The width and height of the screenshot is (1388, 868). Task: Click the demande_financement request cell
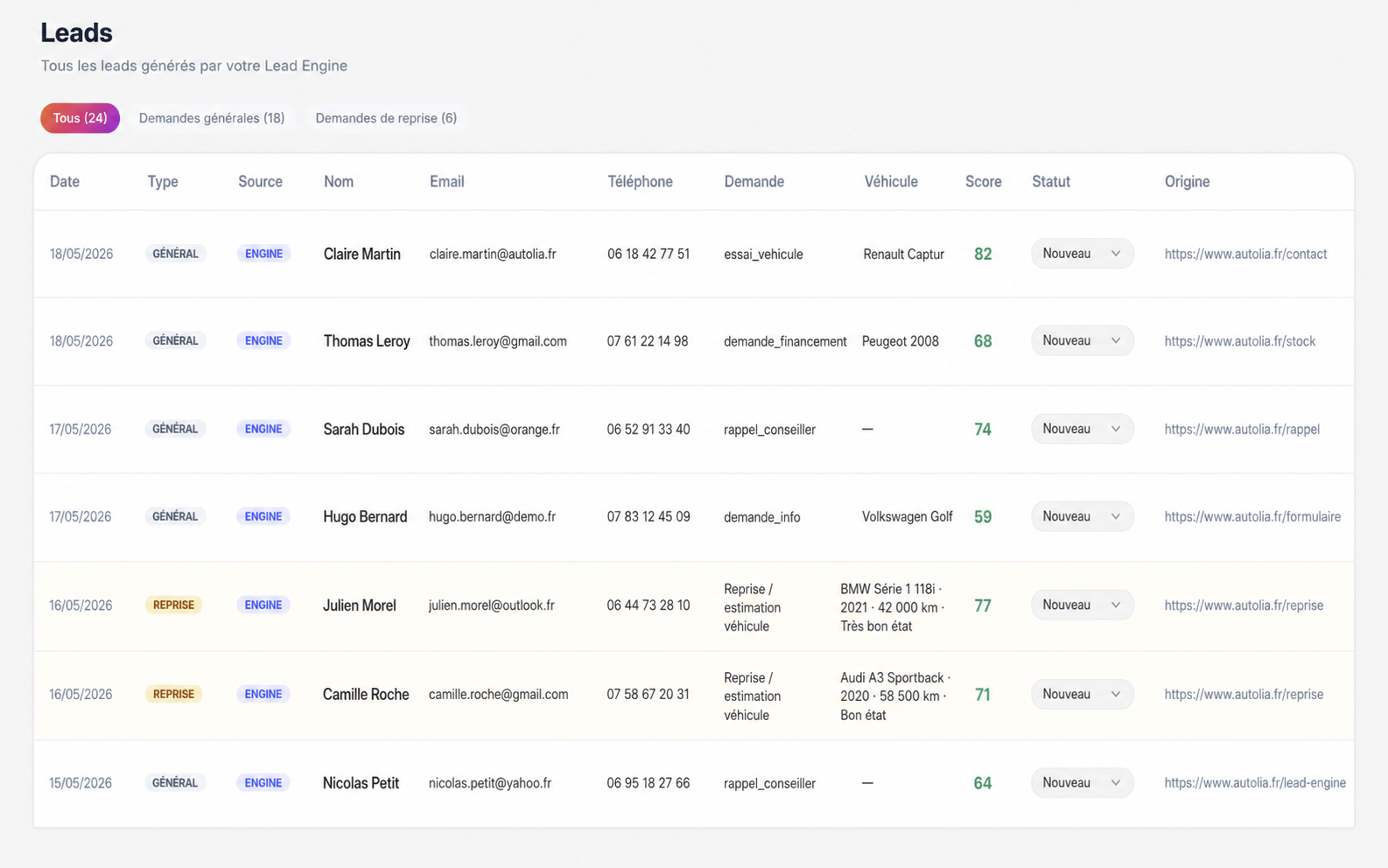point(785,341)
